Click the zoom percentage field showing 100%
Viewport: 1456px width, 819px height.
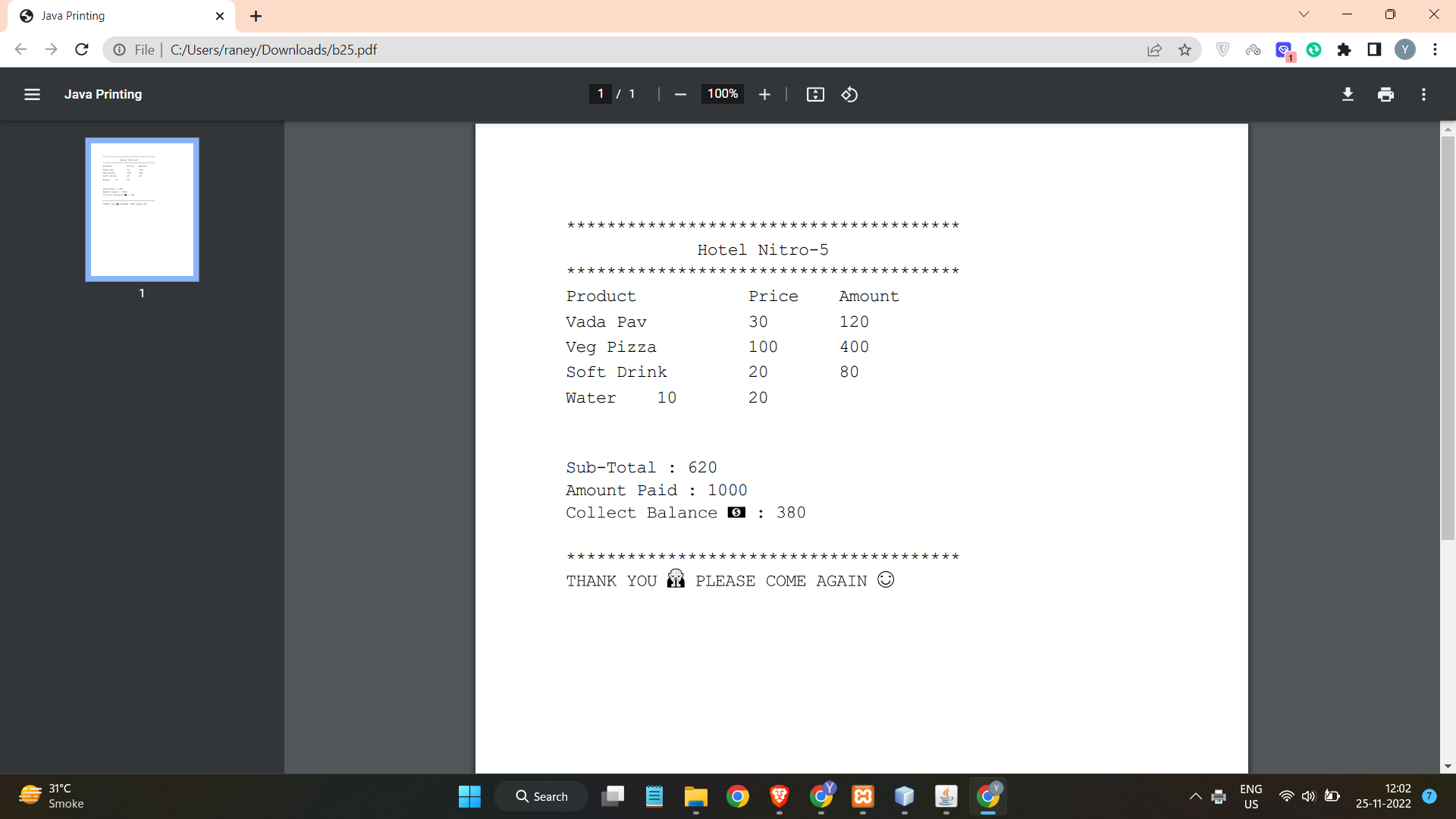722,94
